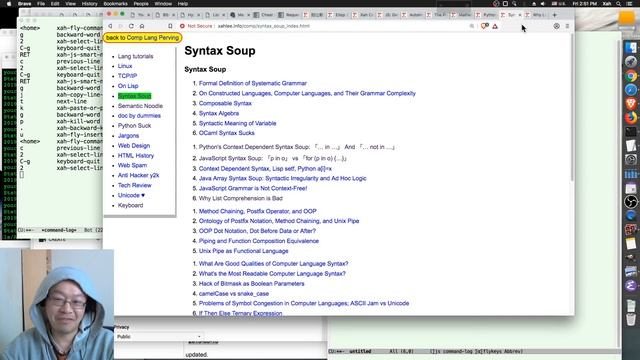Click 'back to Comp Lang Perving' button

tap(142, 38)
